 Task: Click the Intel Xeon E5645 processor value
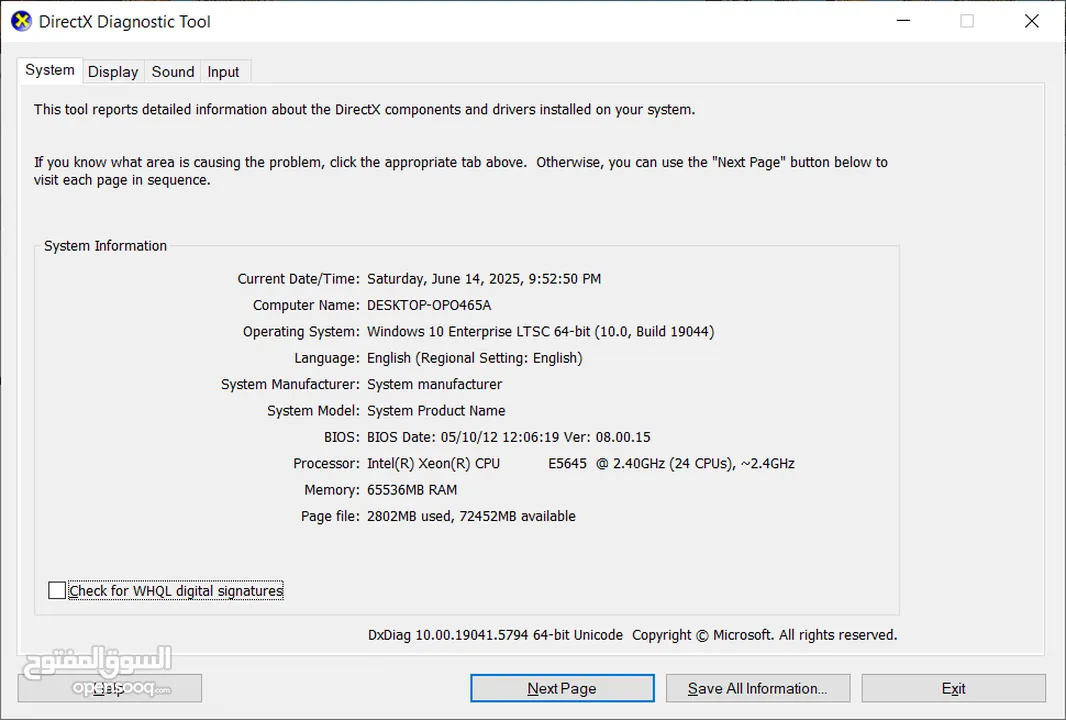(x=581, y=464)
